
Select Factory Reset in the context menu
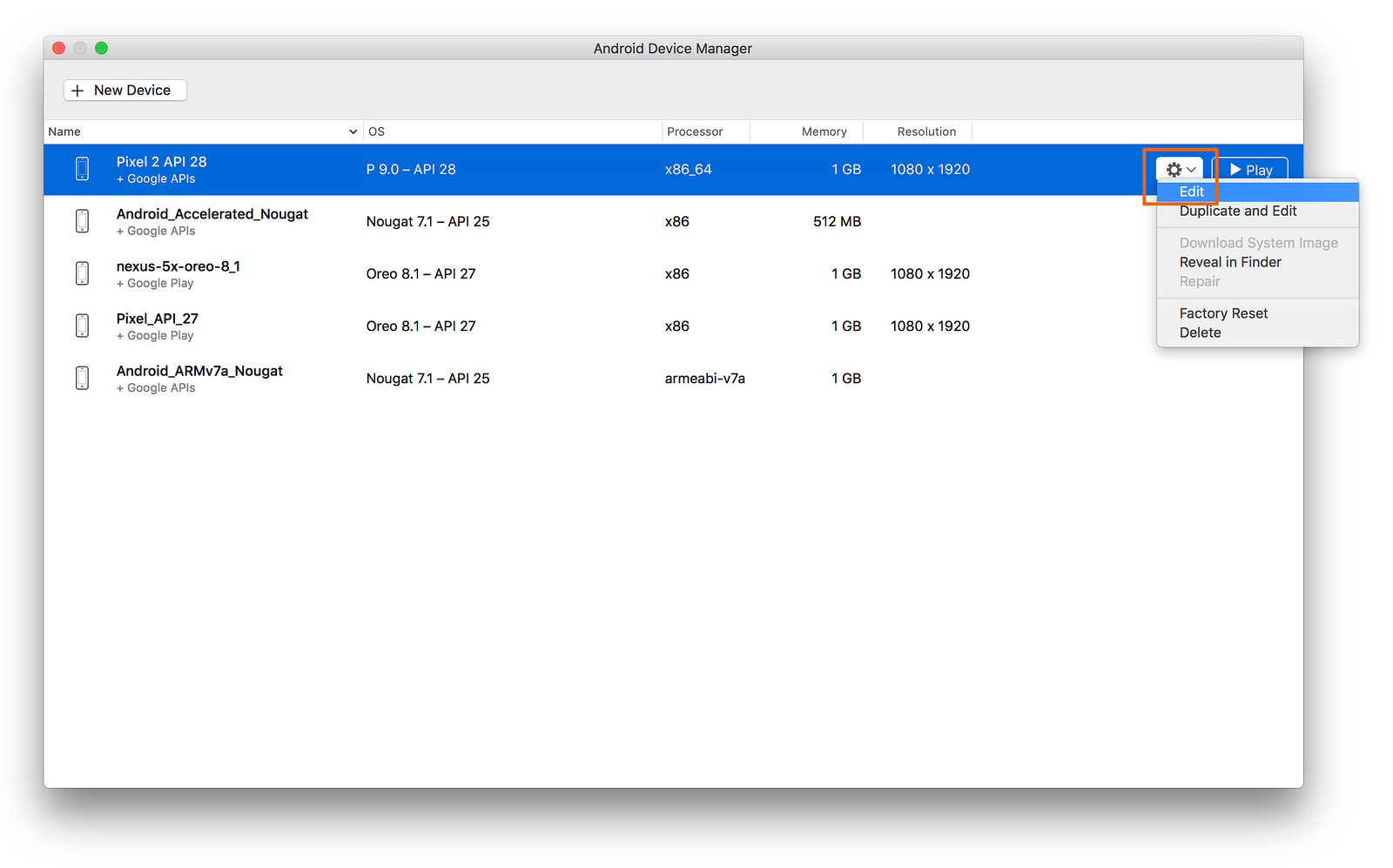point(1257,313)
